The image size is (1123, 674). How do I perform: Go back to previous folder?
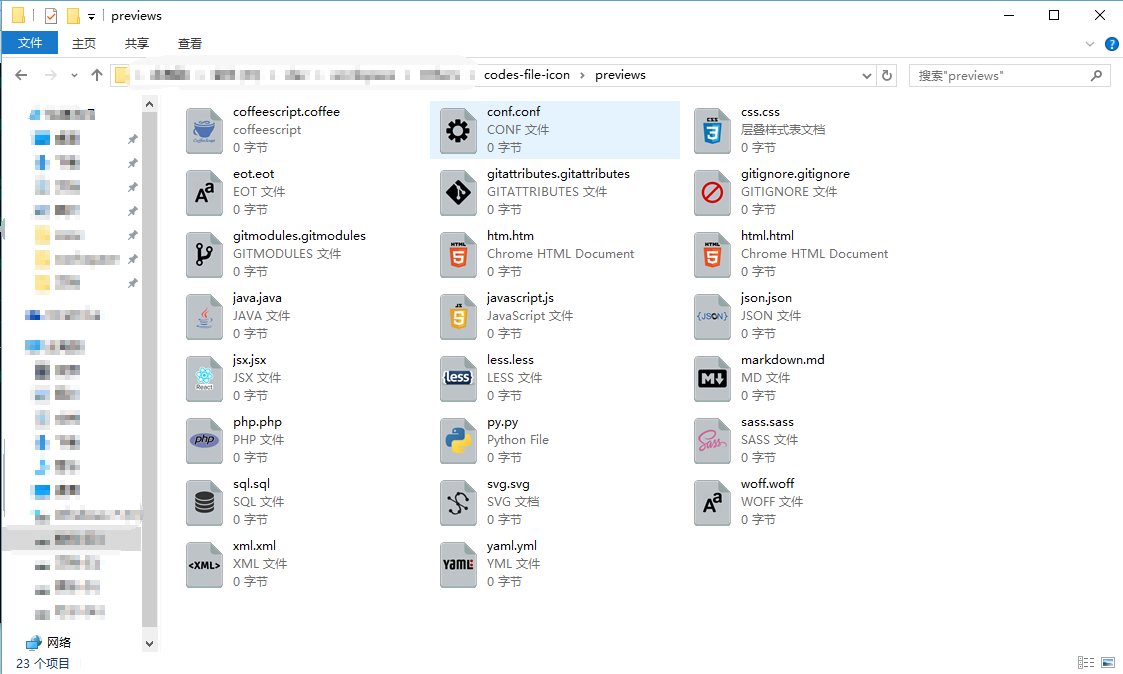(21, 75)
